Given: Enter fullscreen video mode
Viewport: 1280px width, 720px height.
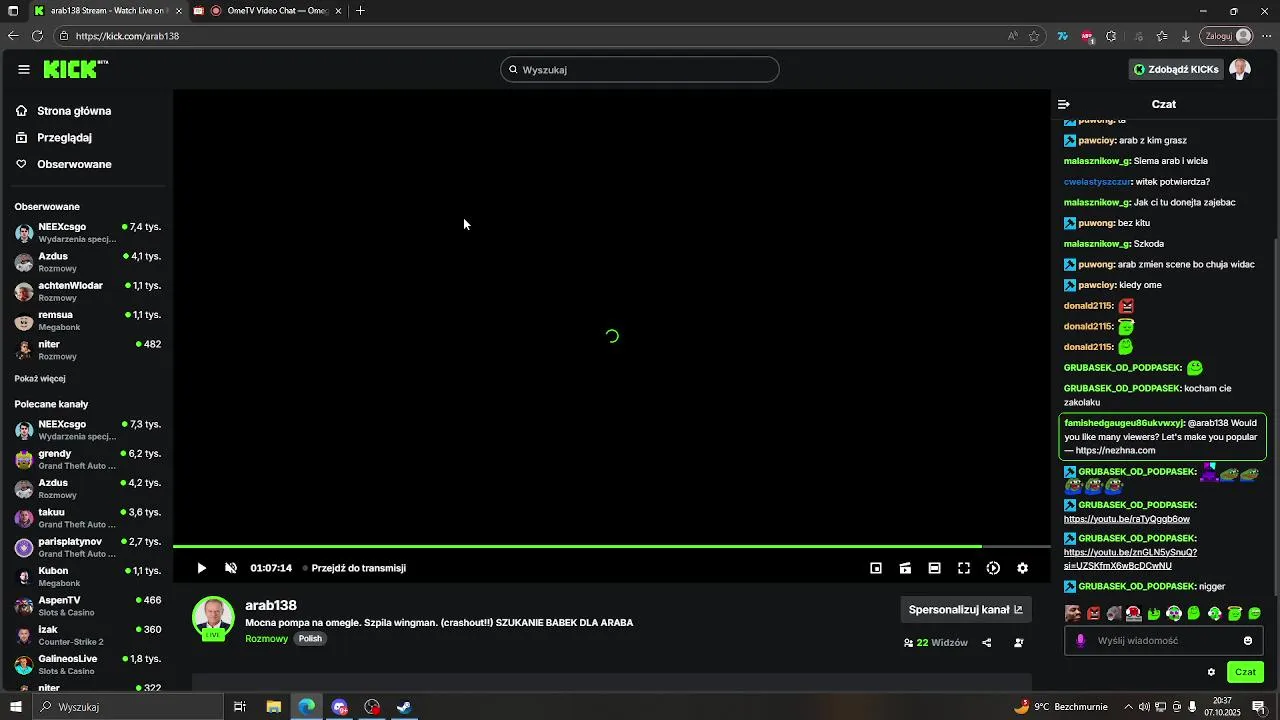Looking at the screenshot, I should (964, 568).
